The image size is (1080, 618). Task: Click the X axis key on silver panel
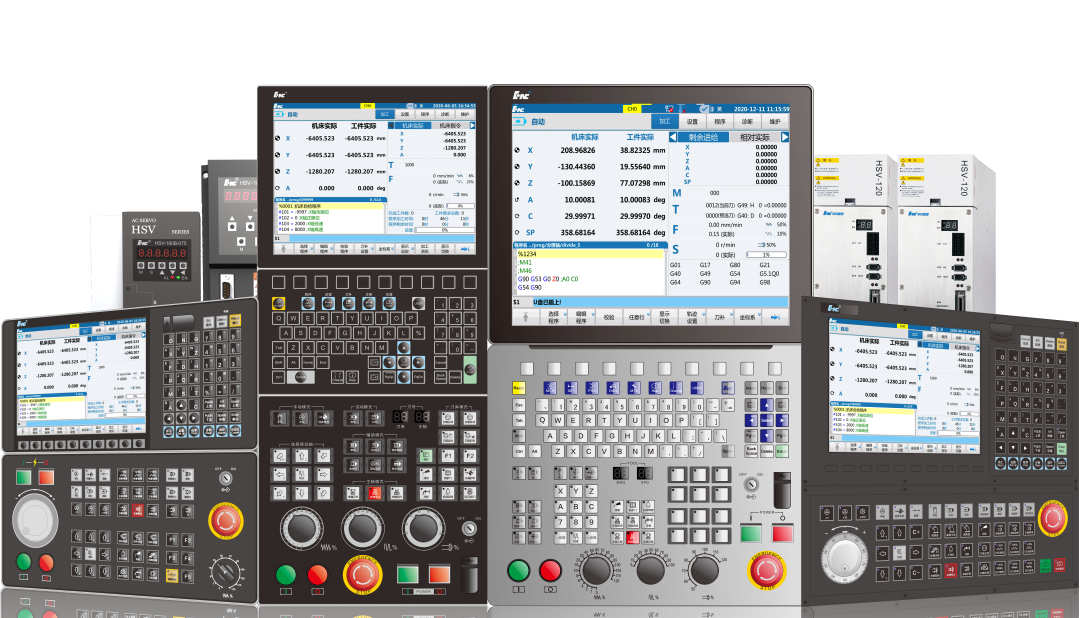560,491
